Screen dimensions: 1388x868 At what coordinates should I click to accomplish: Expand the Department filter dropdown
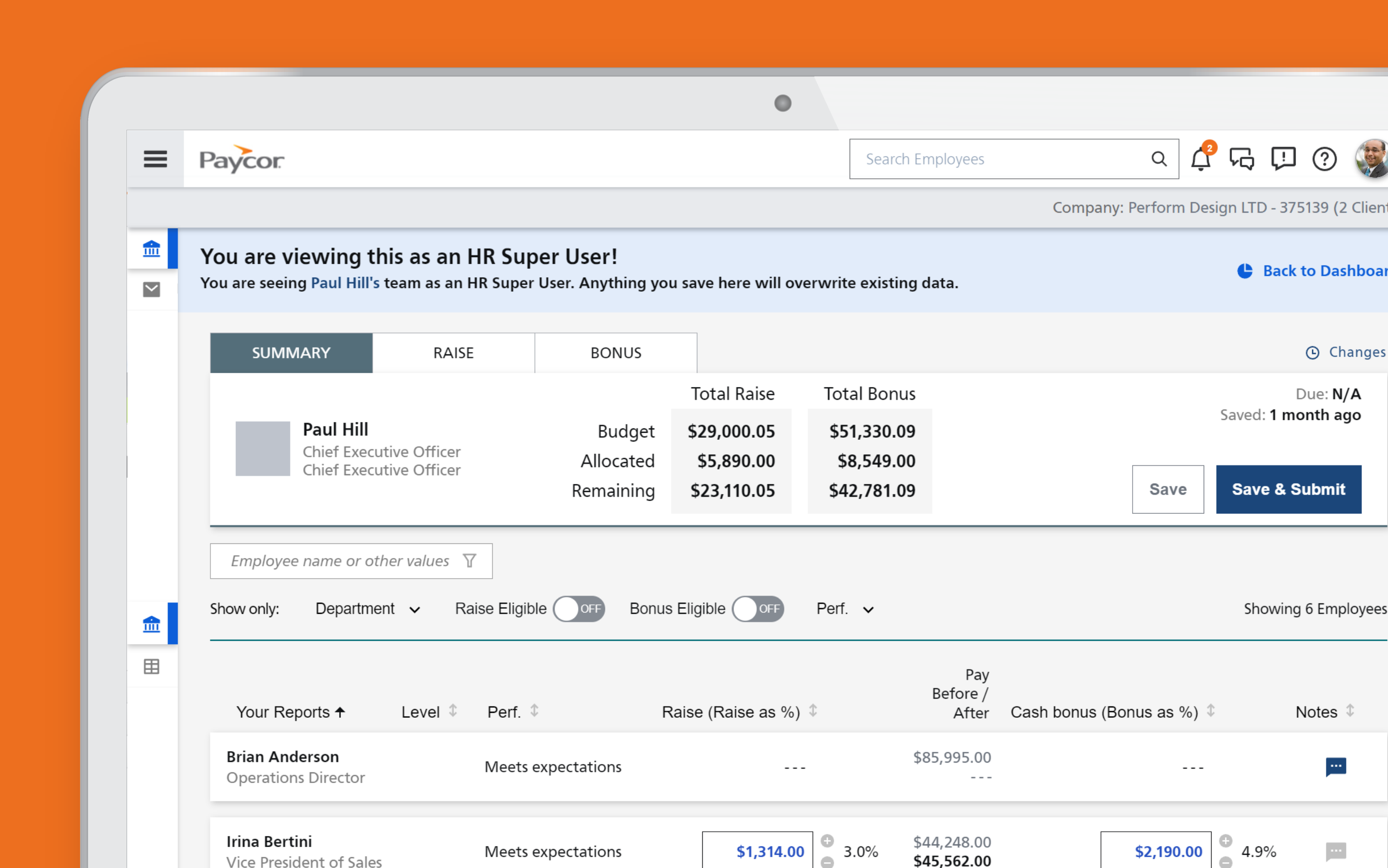pyautogui.click(x=368, y=608)
